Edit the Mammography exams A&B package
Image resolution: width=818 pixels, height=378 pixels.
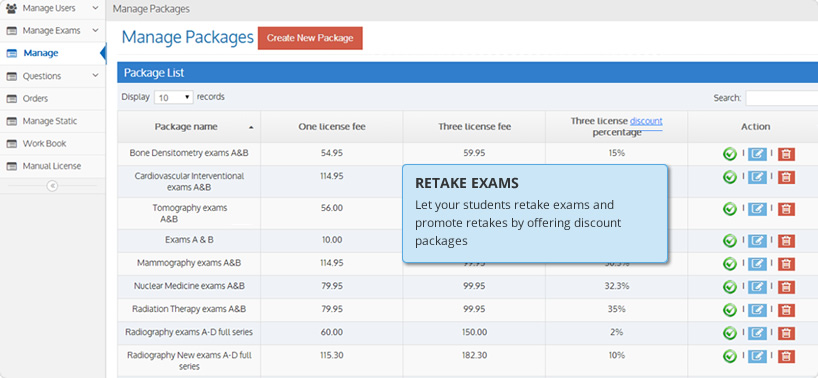[757, 264]
